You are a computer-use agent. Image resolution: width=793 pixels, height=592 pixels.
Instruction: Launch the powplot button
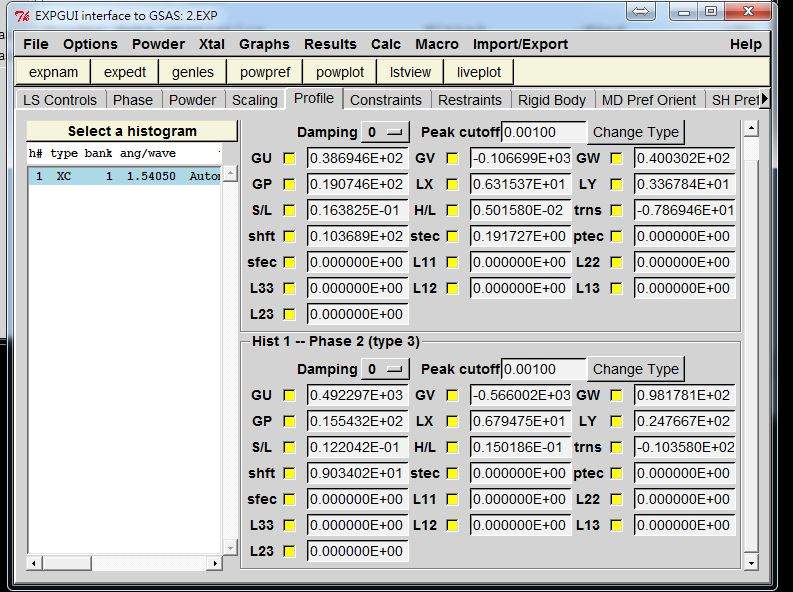click(x=340, y=72)
